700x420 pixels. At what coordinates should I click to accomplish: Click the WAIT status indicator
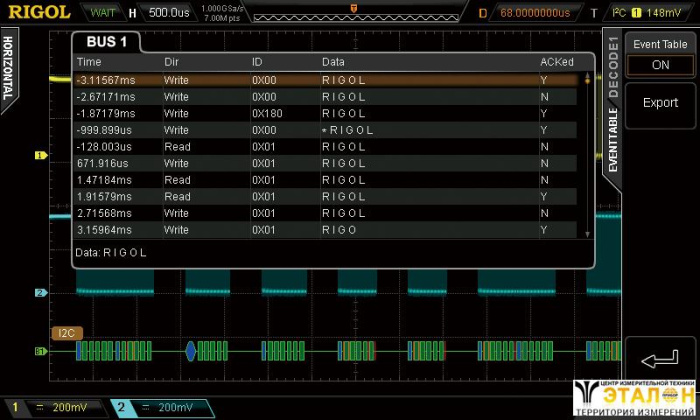(102, 13)
